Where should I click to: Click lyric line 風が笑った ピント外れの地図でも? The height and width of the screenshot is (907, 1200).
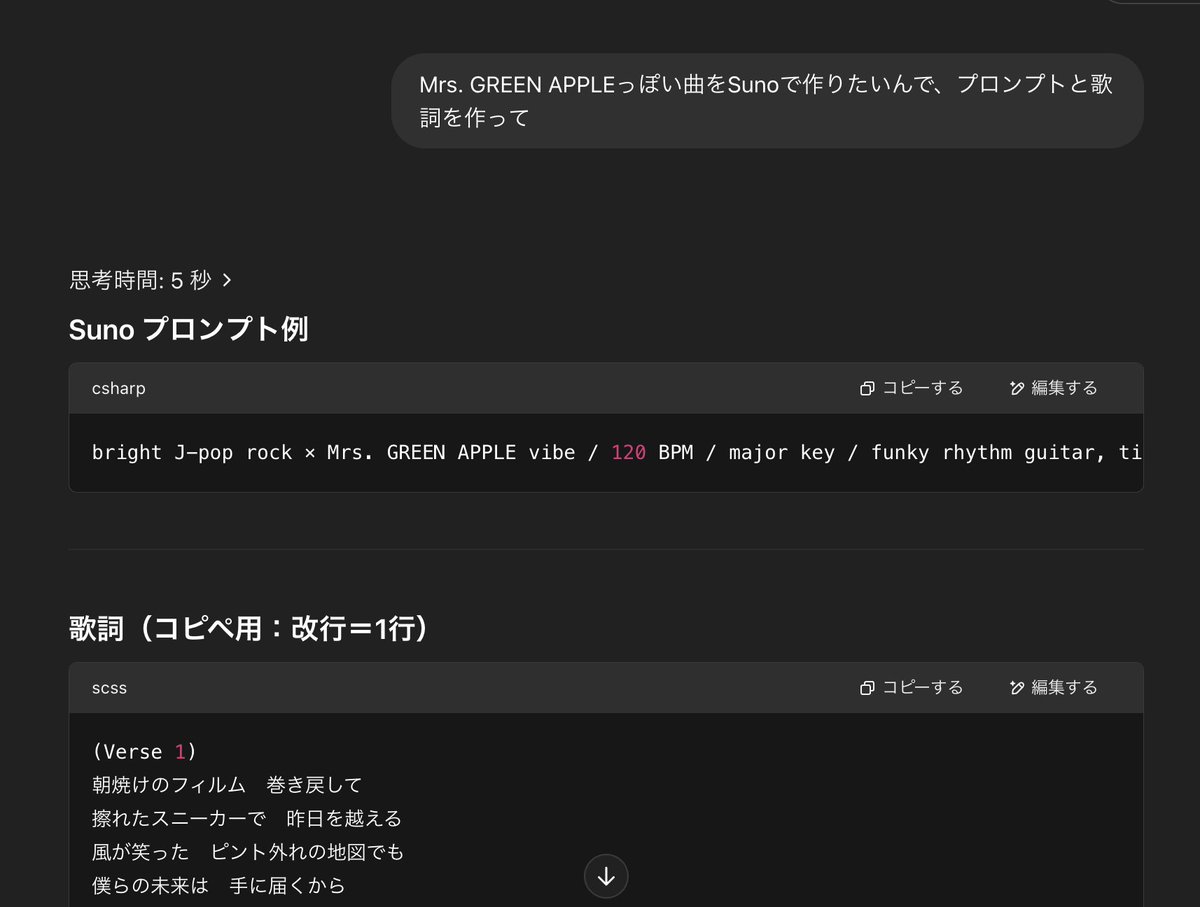coord(248,852)
